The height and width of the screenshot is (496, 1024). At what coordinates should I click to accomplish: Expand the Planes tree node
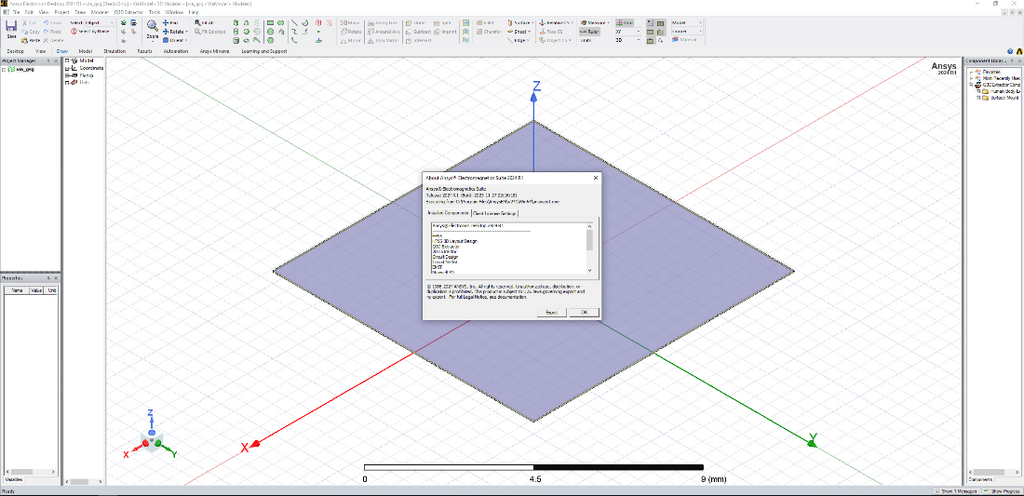67,76
